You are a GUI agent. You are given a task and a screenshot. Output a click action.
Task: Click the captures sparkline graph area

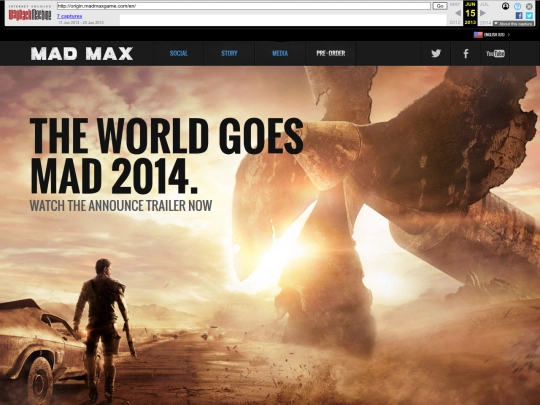click(x=282, y=19)
